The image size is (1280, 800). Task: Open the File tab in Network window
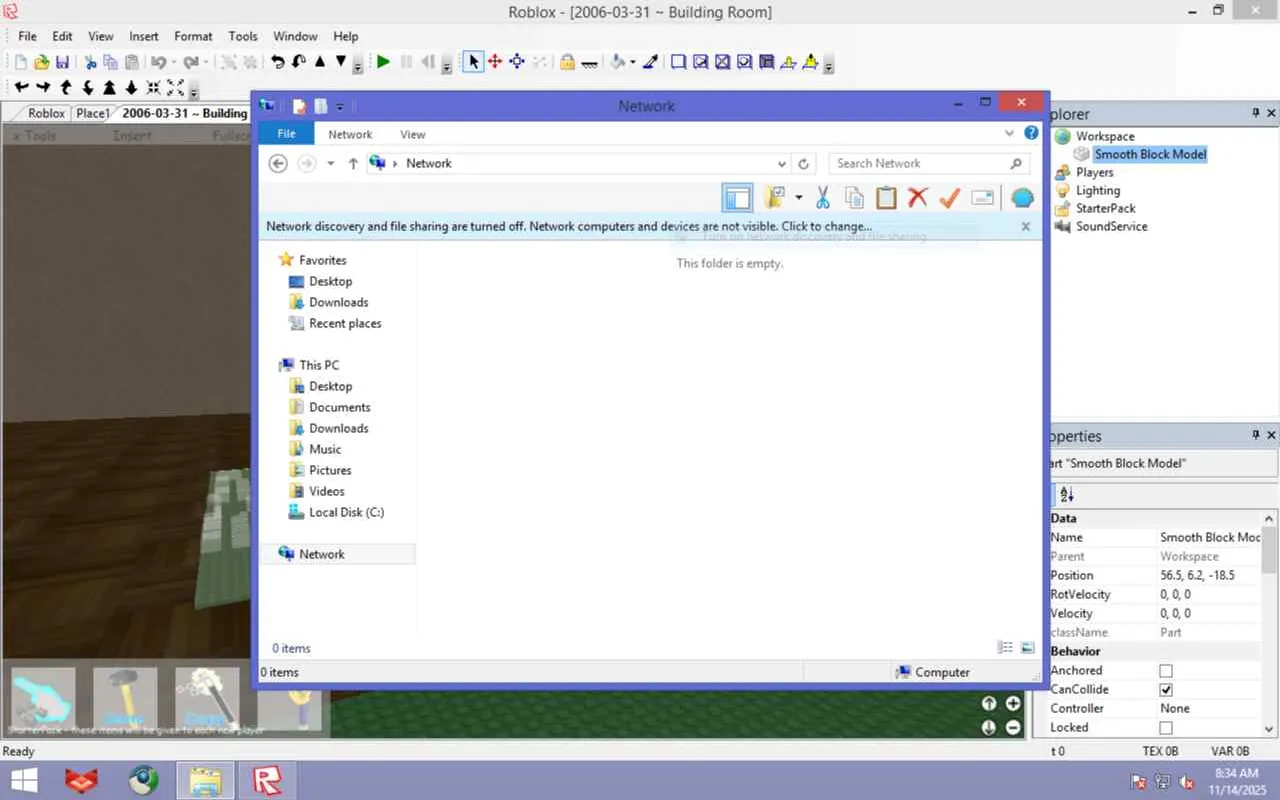click(x=286, y=134)
